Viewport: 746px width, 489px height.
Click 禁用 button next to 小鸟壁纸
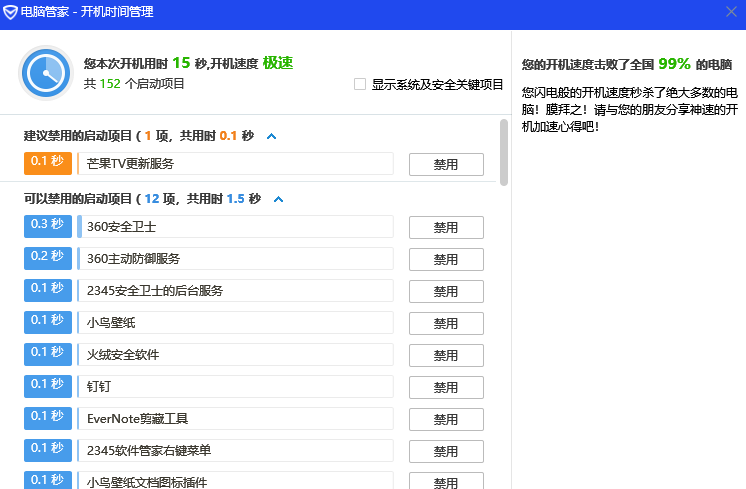(x=445, y=324)
